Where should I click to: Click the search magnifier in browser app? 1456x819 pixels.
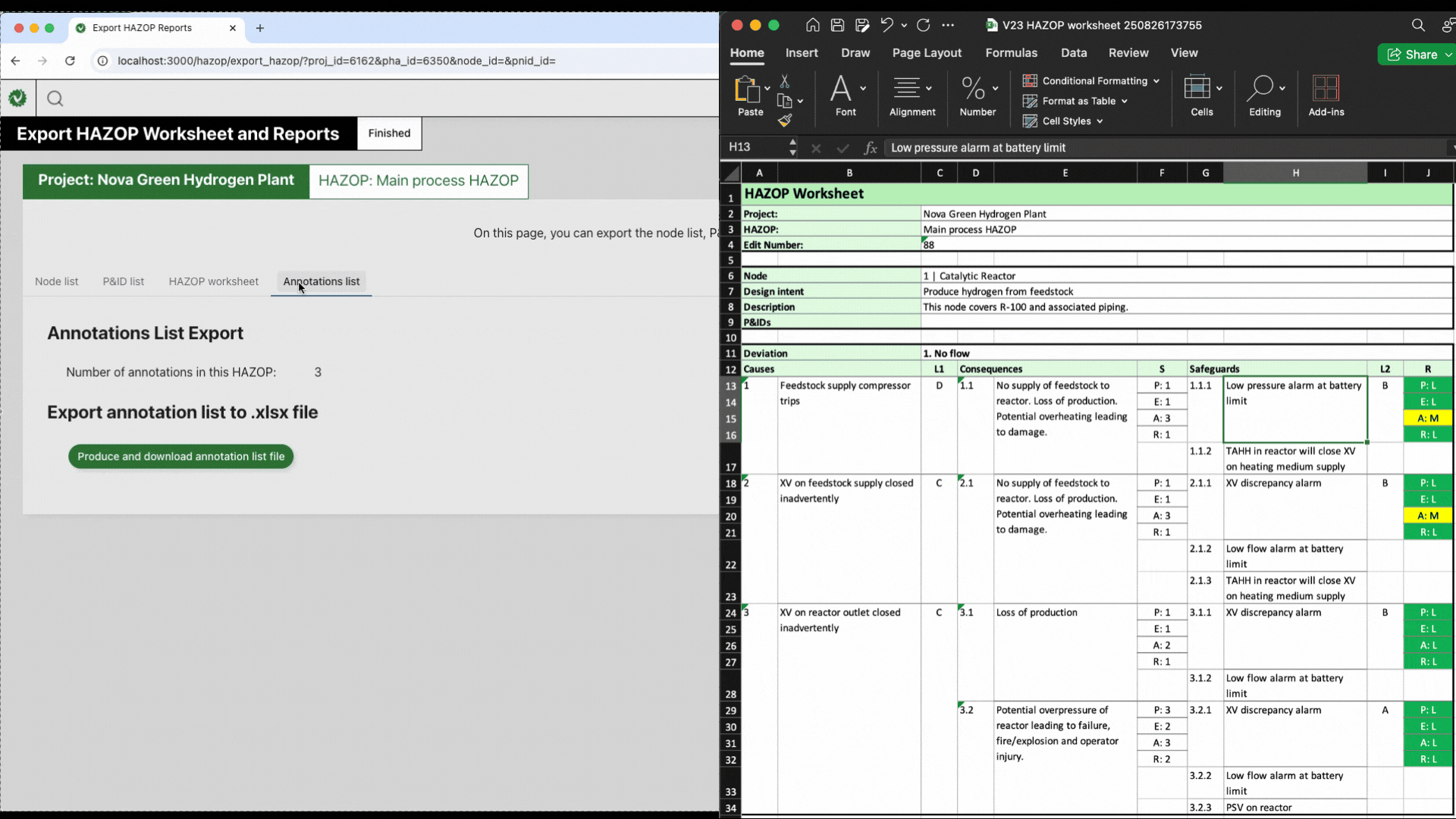point(55,99)
